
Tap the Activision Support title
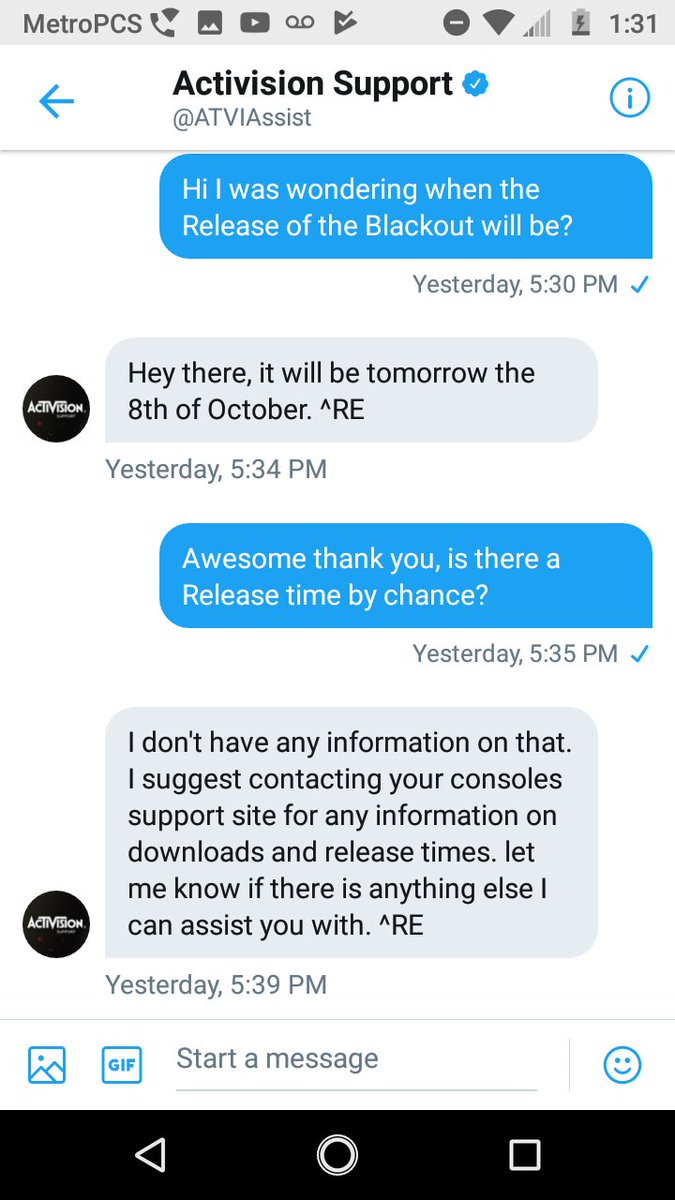pos(313,83)
